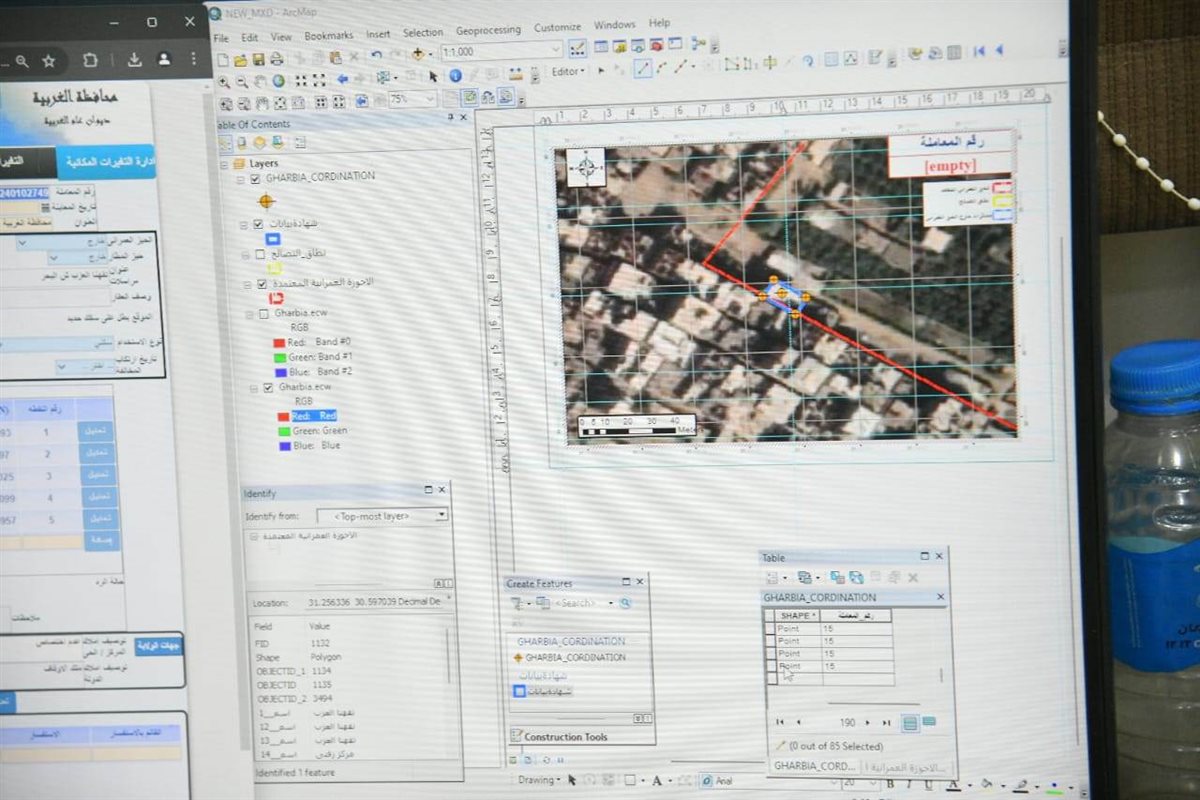Activate the Identify tool in the toolbar
The width and height of the screenshot is (1200, 800).
point(455,76)
